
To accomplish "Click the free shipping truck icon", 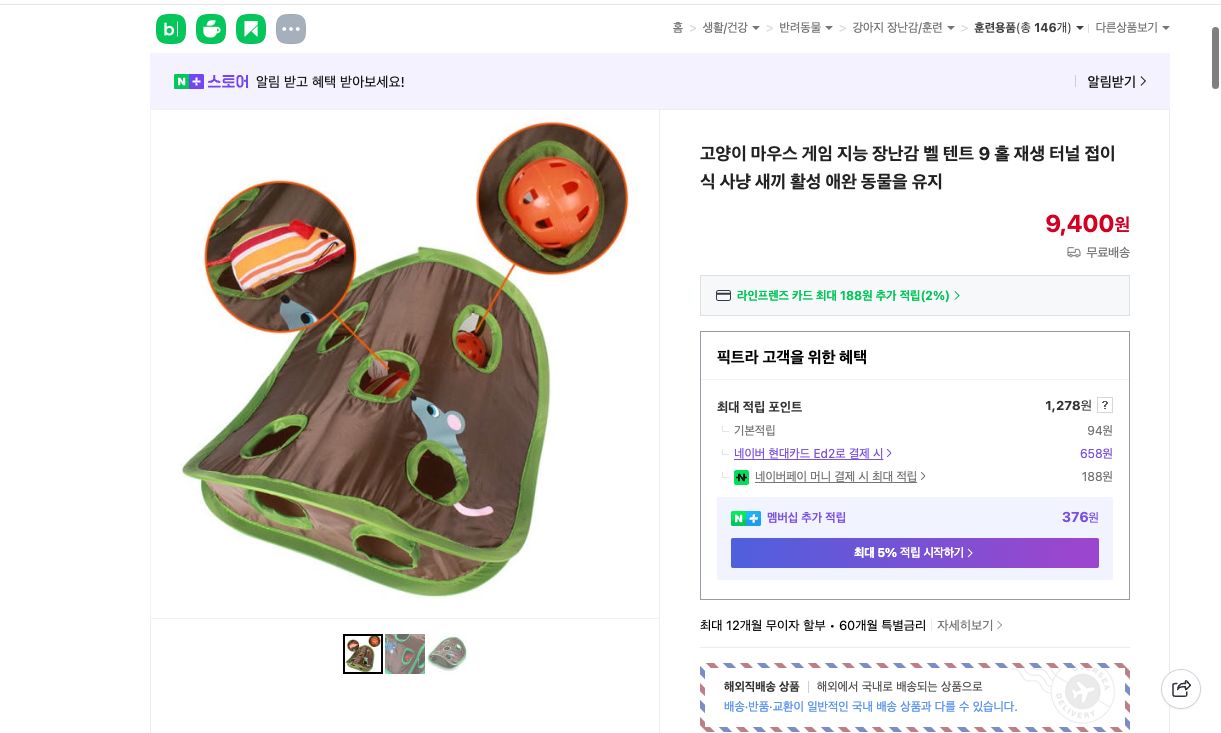I will pyautogui.click(x=1073, y=253).
